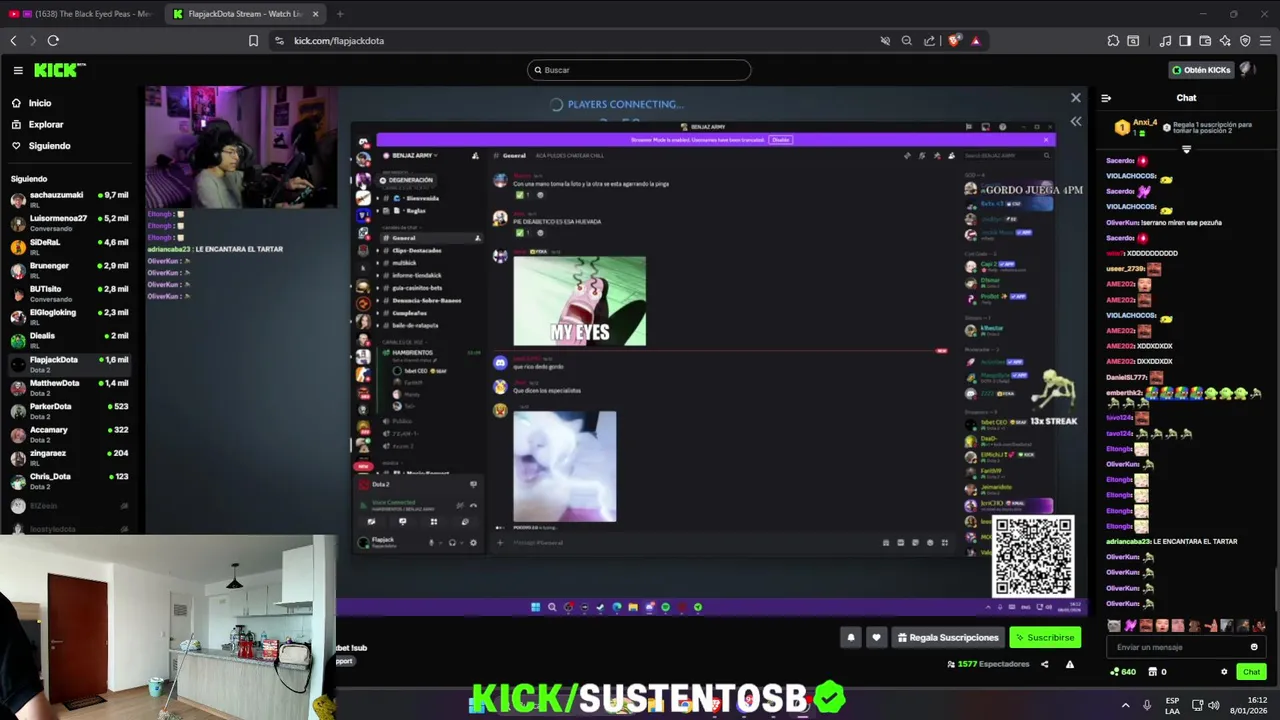The height and width of the screenshot is (720, 1280).
Task: Open the Luisormenoa27 channel
Action: pyautogui.click(x=69, y=223)
